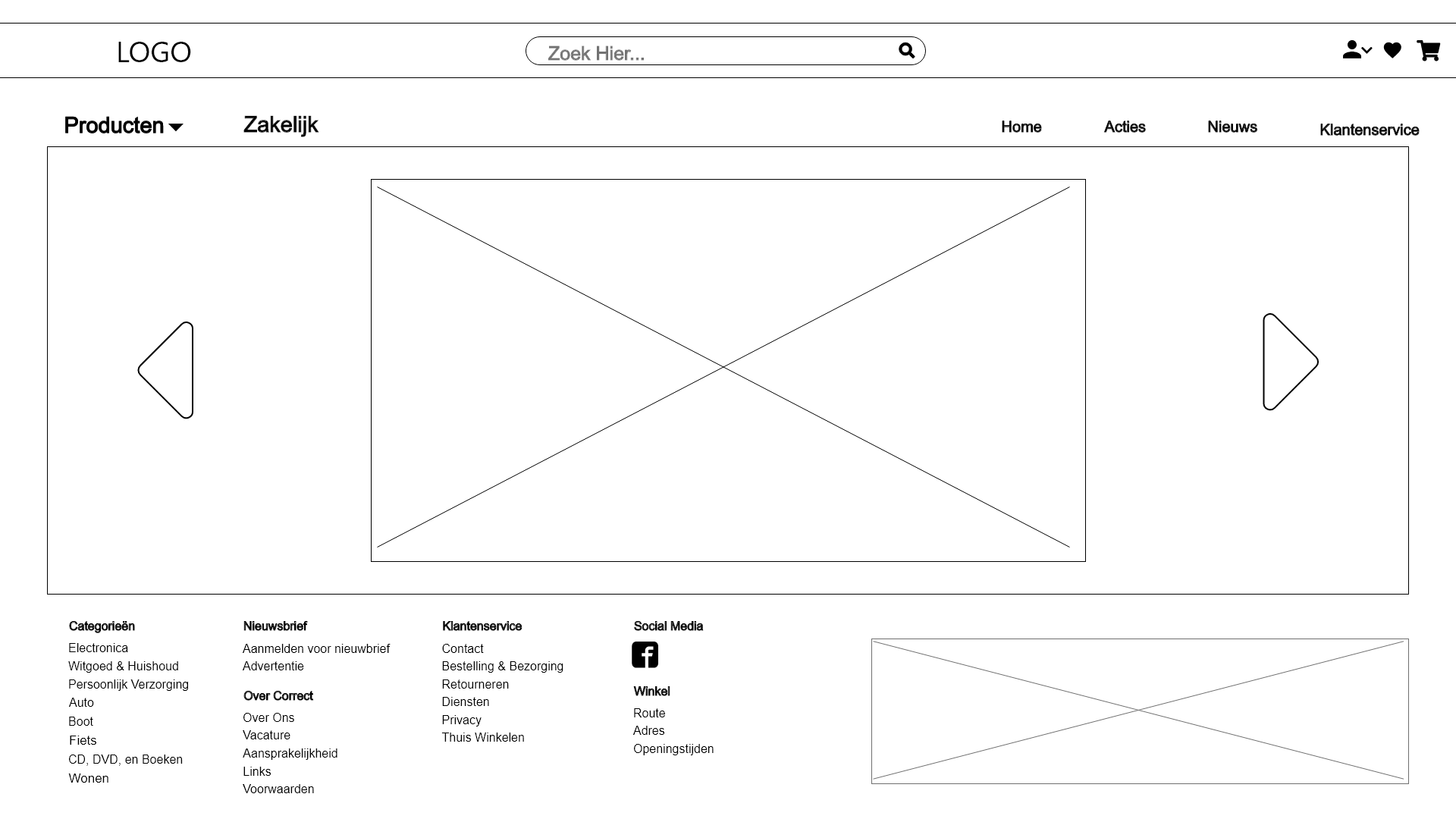The width and height of the screenshot is (1456, 819).
Task: Open the user account icon
Action: coord(1351,50)
